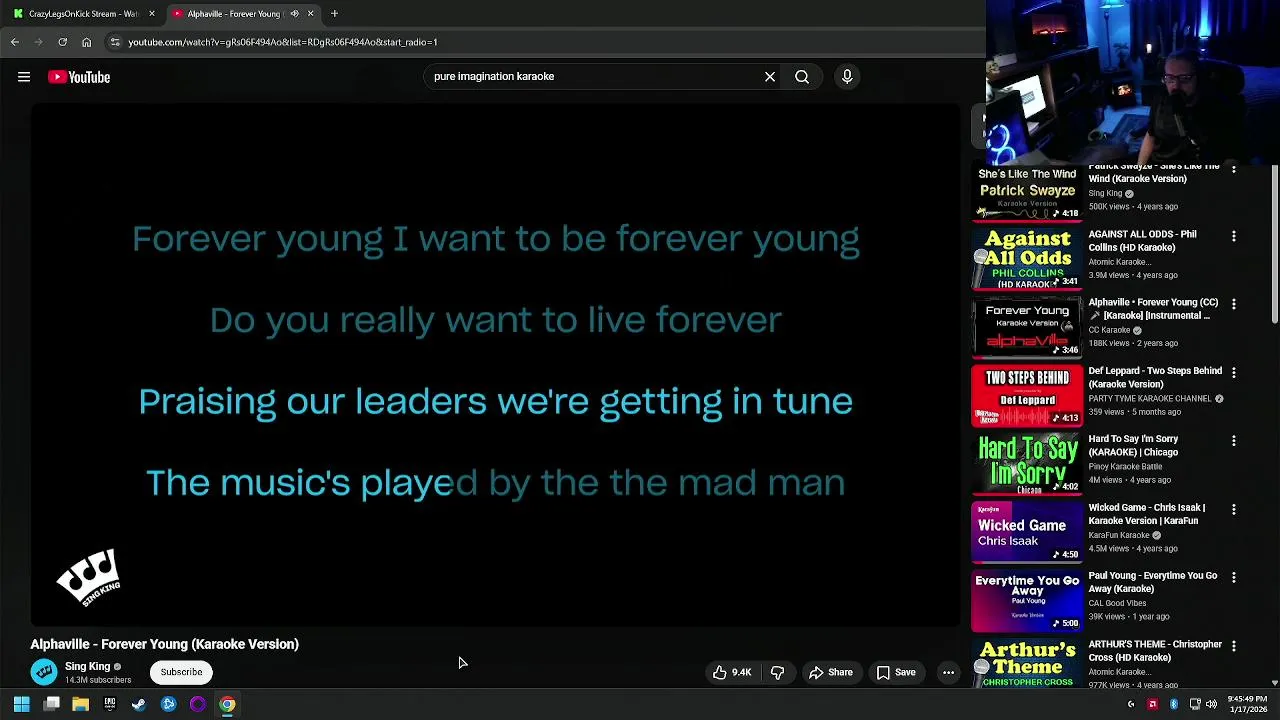Viewport: 1280px width, 720px height.
Task: Open options for Def Leppard Two Steps Behind
Action: pyautogui.click(x=1233, y=372)
